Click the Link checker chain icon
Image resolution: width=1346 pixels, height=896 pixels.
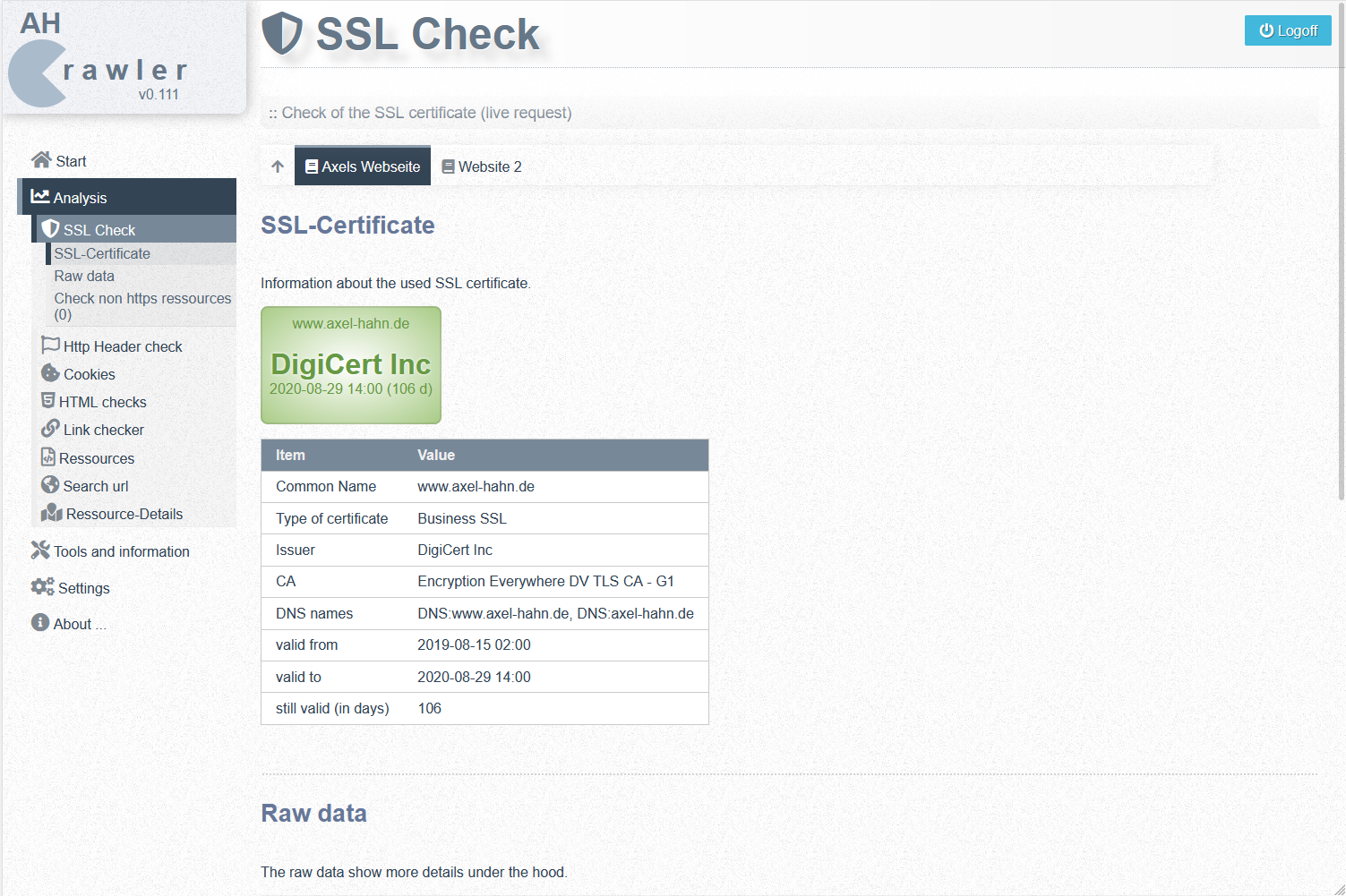pyautogui.click(x=50, y=429)
